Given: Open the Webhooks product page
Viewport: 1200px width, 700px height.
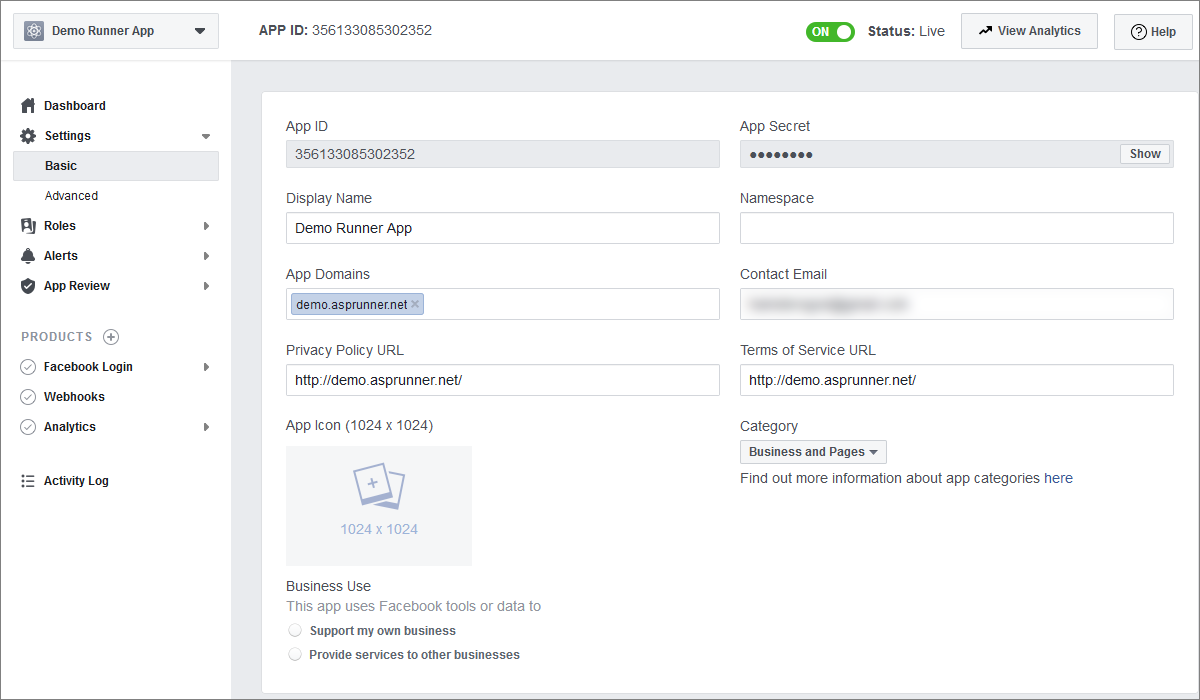Looking at the screenshot, I should (74, 397).
